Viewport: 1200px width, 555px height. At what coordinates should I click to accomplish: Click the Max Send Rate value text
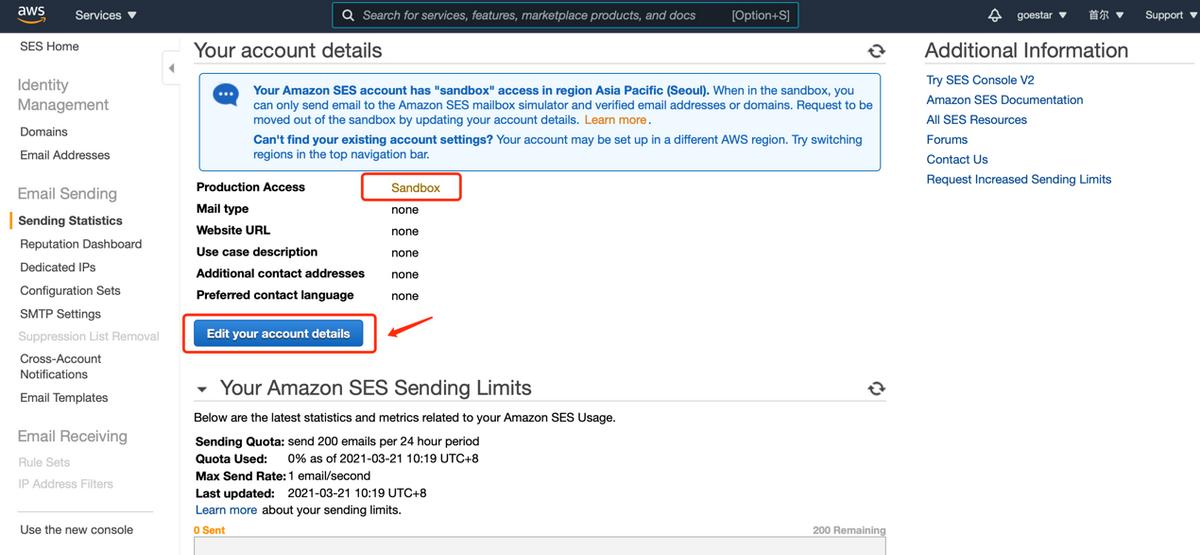pyautogui.click(x=329, y=476)
